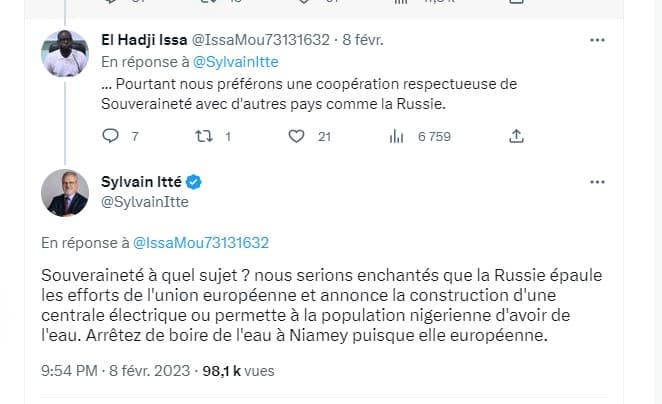Open the '8 févr.' timestamp on first tweet
Screen dimensions: 662x404
click(362, 41)
